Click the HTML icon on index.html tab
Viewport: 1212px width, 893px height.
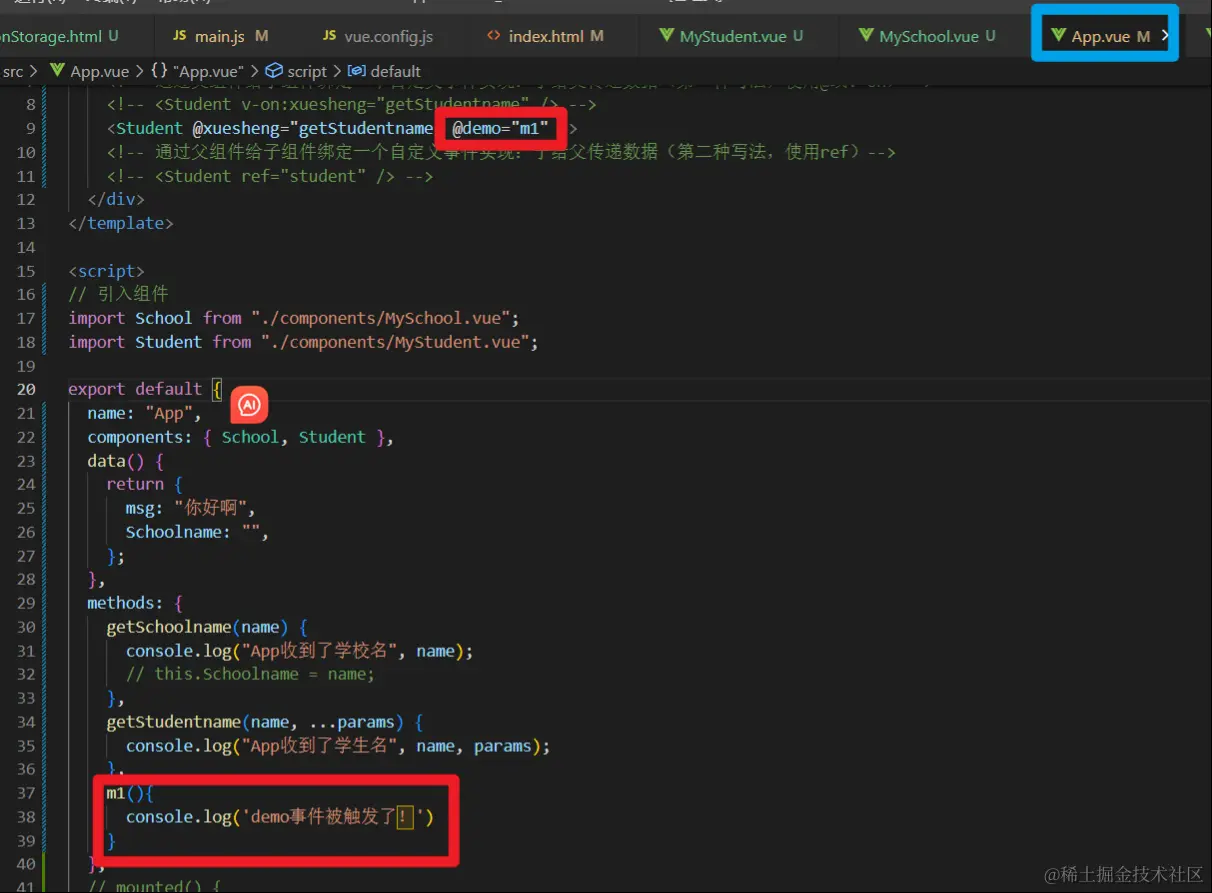click(x=494, y=36)
